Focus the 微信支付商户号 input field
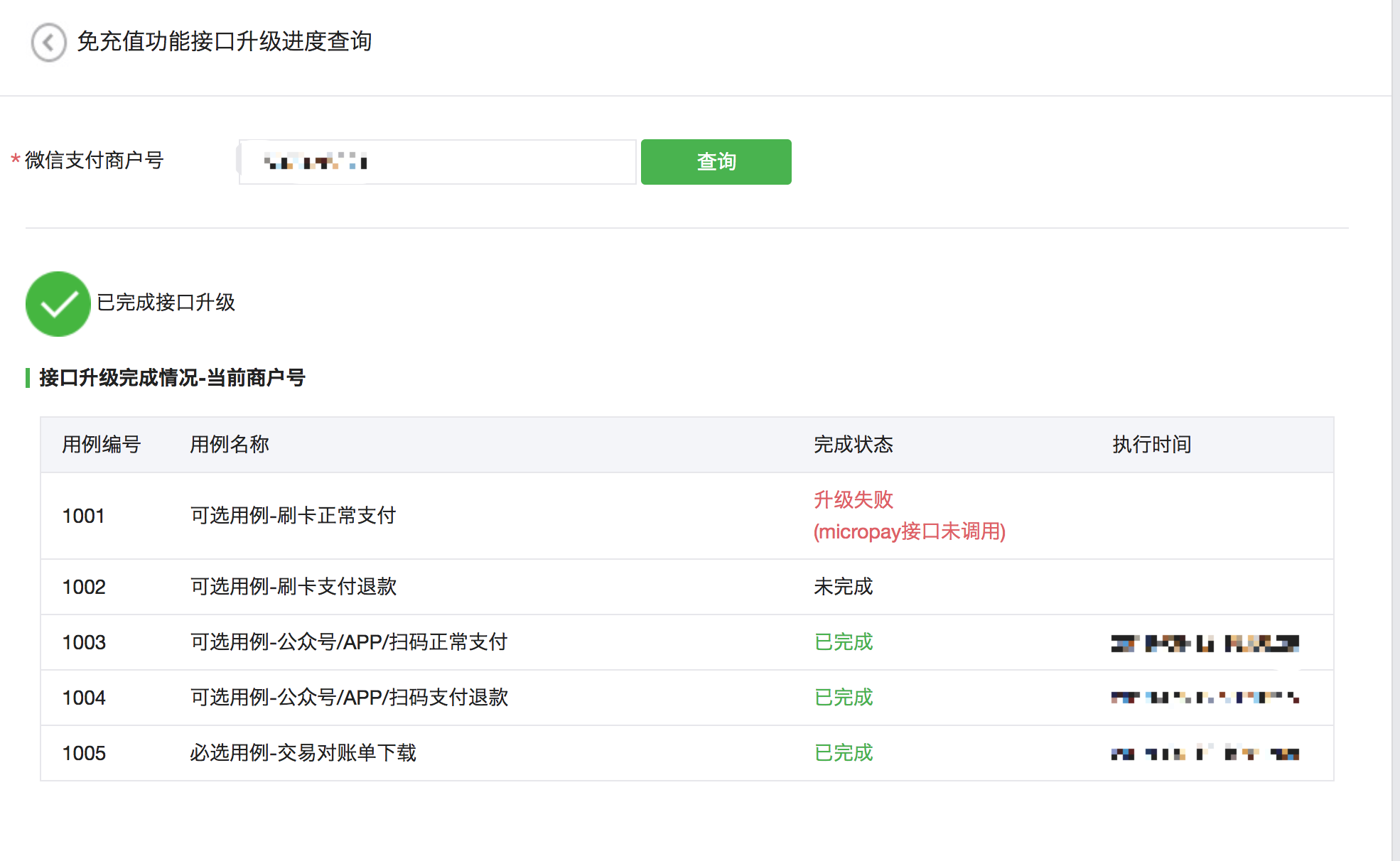The image size is (1400, 861). [x=437, y=162]
